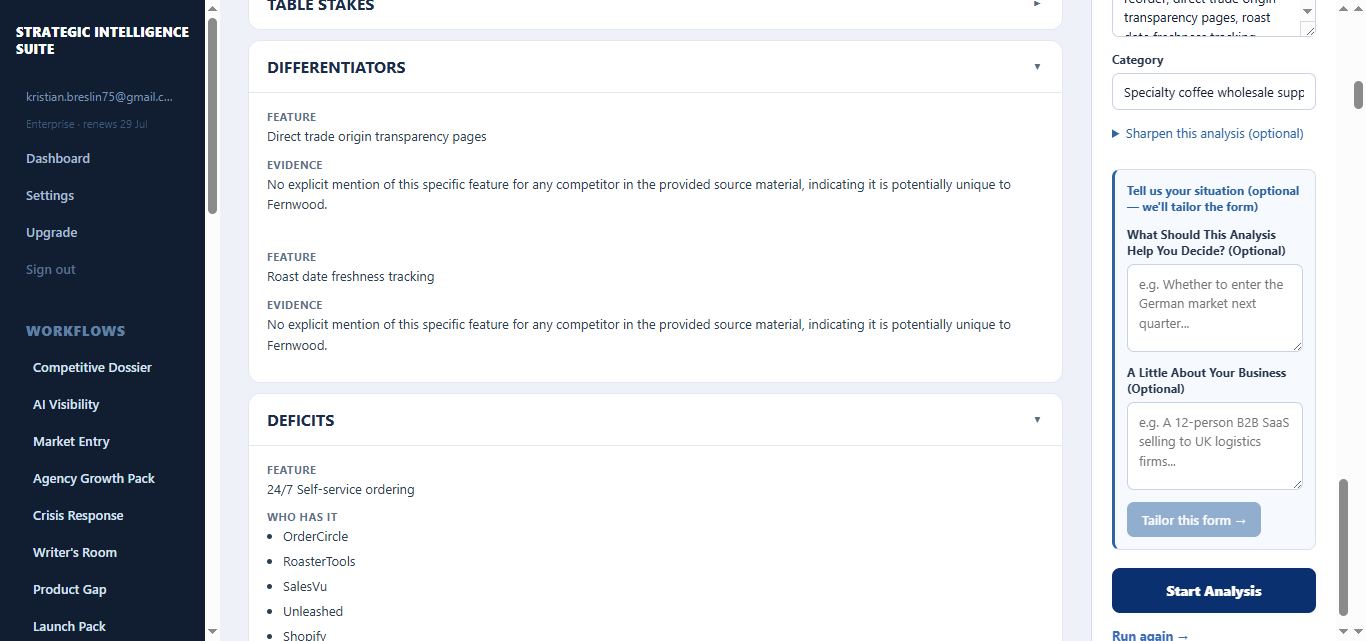1366x641 pixels.
Task: Open the Competitive Dossier workflow
Action: point(92,367)
